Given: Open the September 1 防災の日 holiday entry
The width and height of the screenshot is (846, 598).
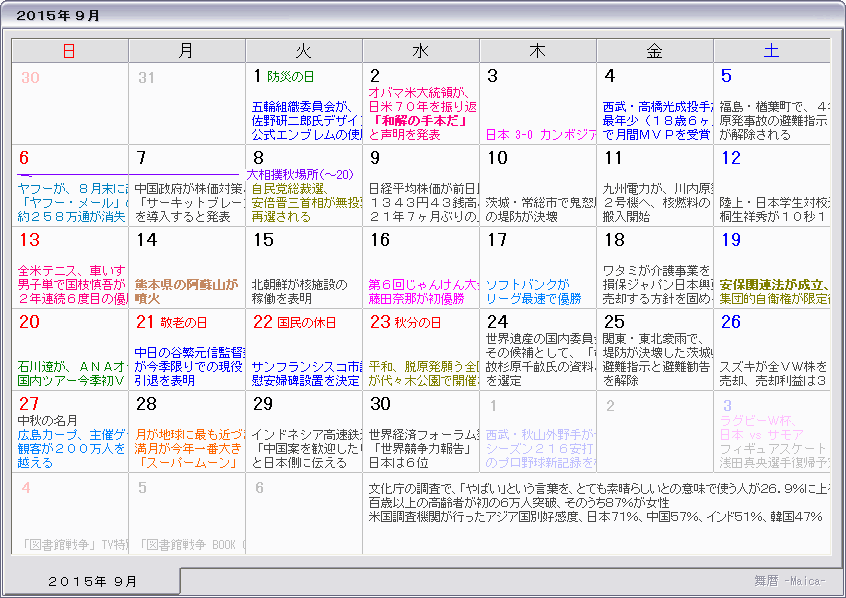Looking at the screenshot, I should (291, 75).
